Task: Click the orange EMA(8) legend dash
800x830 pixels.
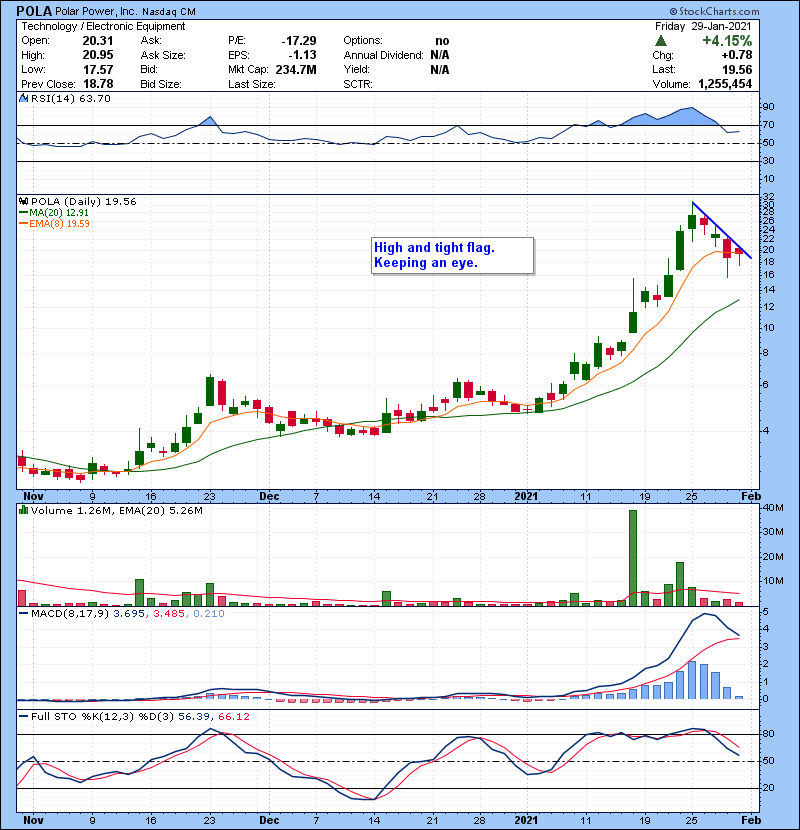Action: pos(23,223)
